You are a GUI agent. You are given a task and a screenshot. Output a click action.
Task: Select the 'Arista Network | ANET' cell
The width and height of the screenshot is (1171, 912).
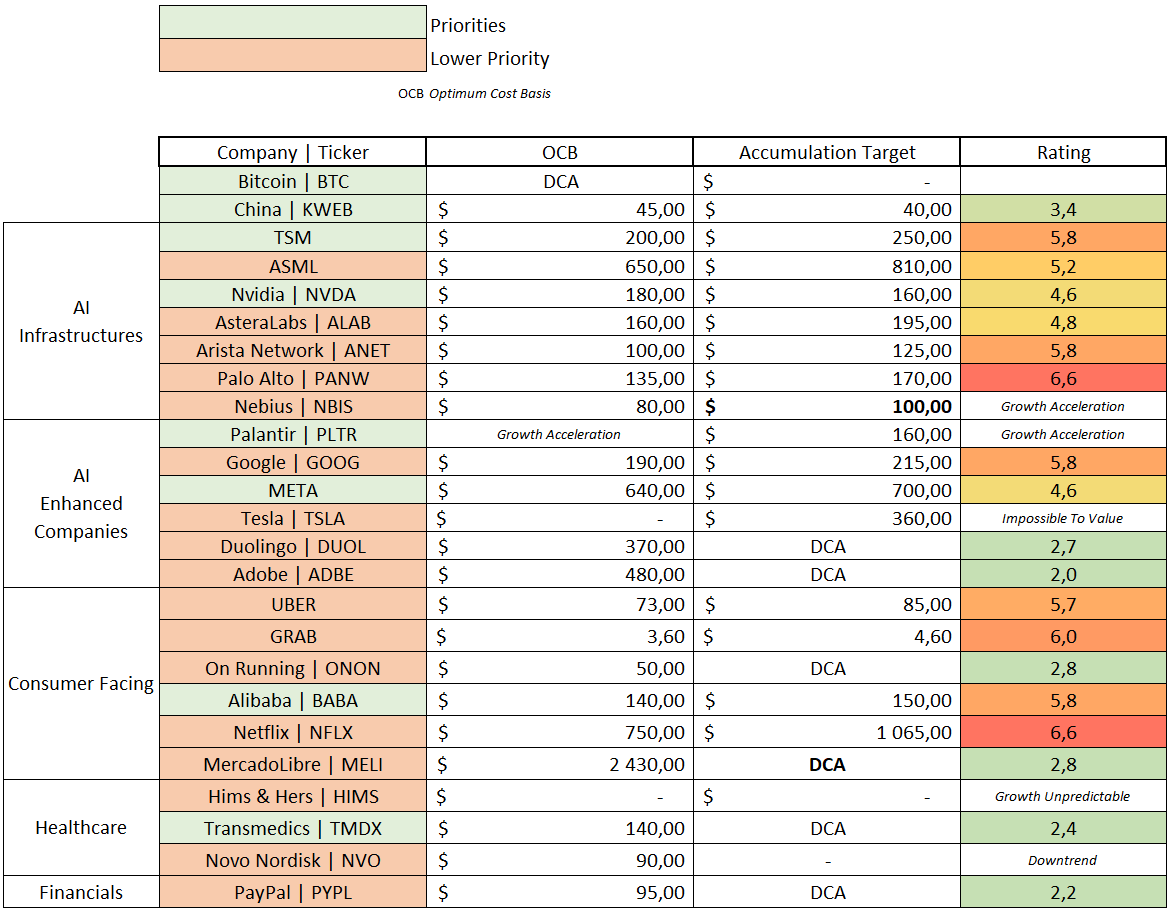293,350
